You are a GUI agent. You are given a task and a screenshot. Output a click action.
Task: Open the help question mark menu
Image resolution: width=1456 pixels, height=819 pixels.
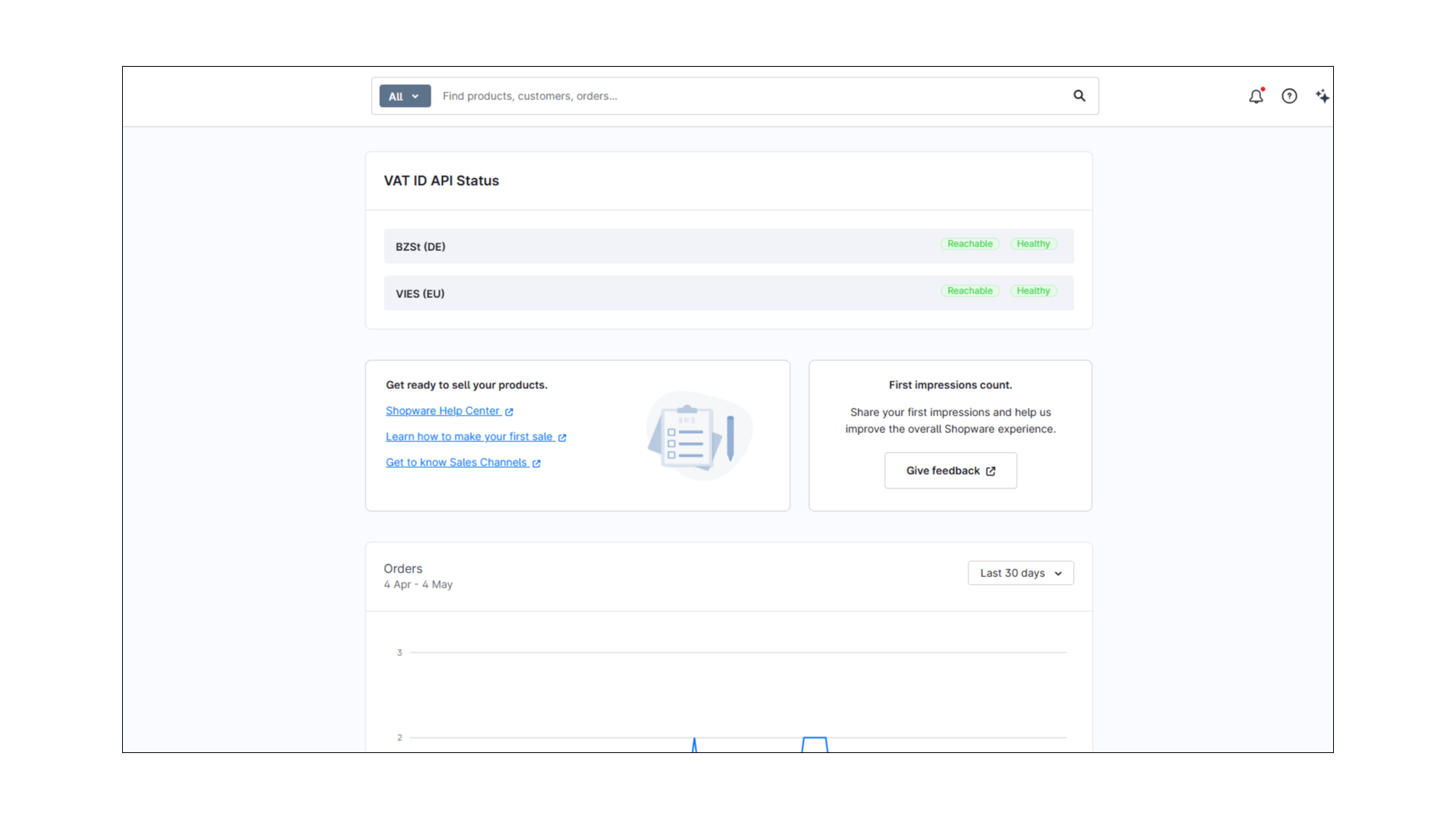(1289, 96)
